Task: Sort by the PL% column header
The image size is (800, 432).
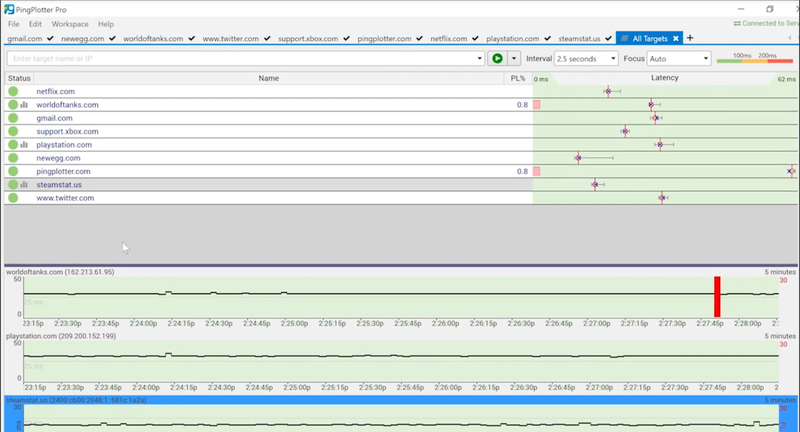Action: (518, 78)
